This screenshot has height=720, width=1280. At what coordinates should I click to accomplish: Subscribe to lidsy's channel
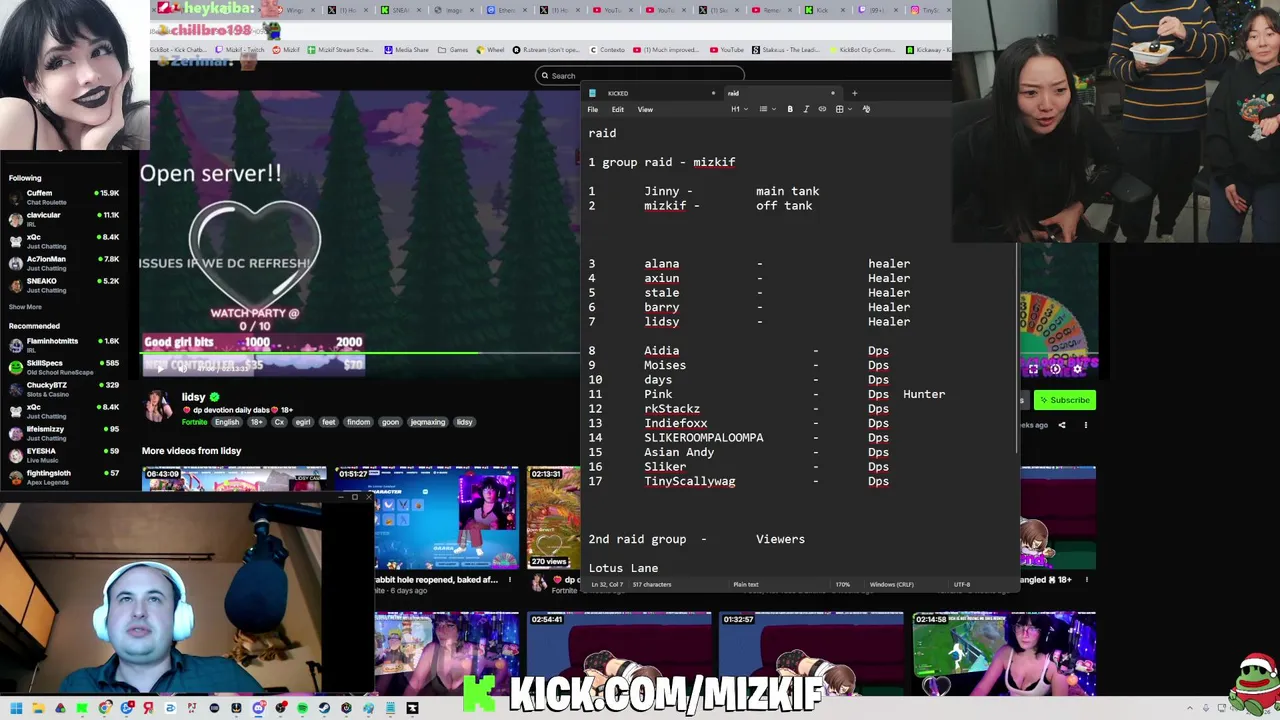coord(1065,400)
